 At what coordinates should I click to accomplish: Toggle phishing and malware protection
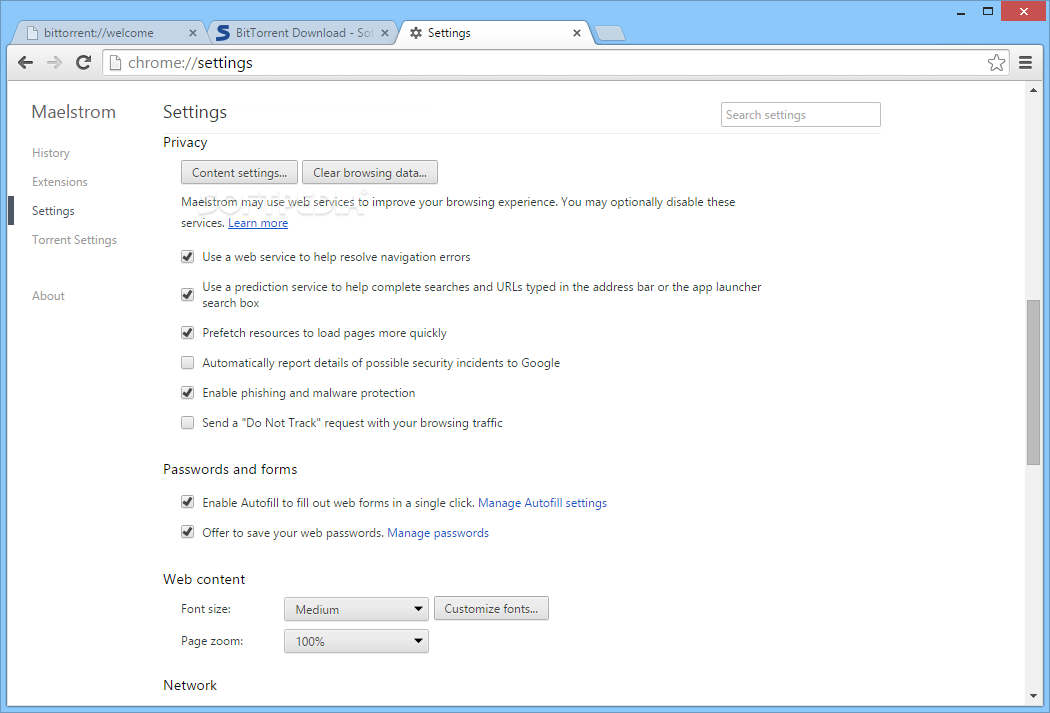188,393
